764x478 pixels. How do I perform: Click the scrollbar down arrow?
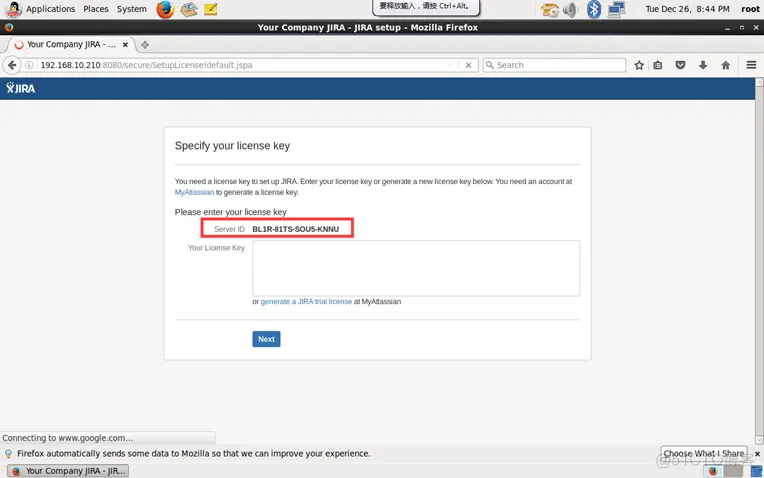tap(759, 440)
